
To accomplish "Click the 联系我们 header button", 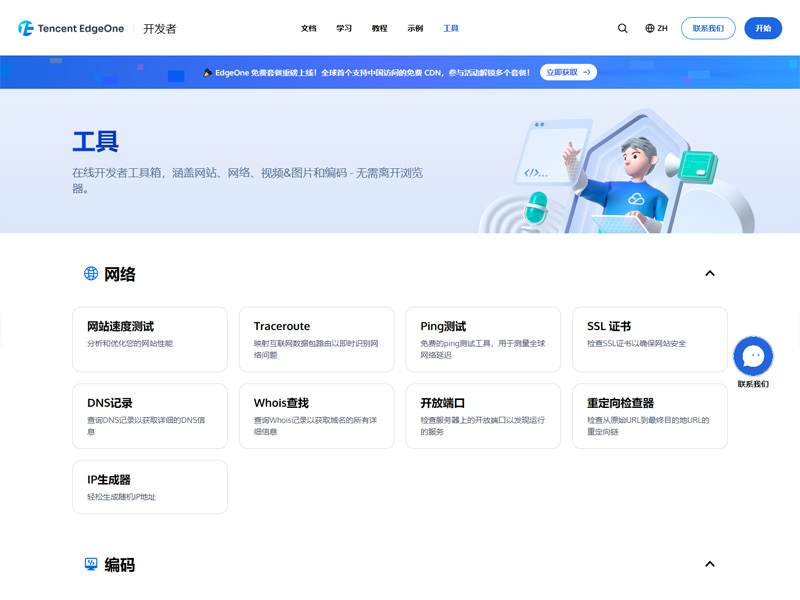I will [x=708, y=29].
